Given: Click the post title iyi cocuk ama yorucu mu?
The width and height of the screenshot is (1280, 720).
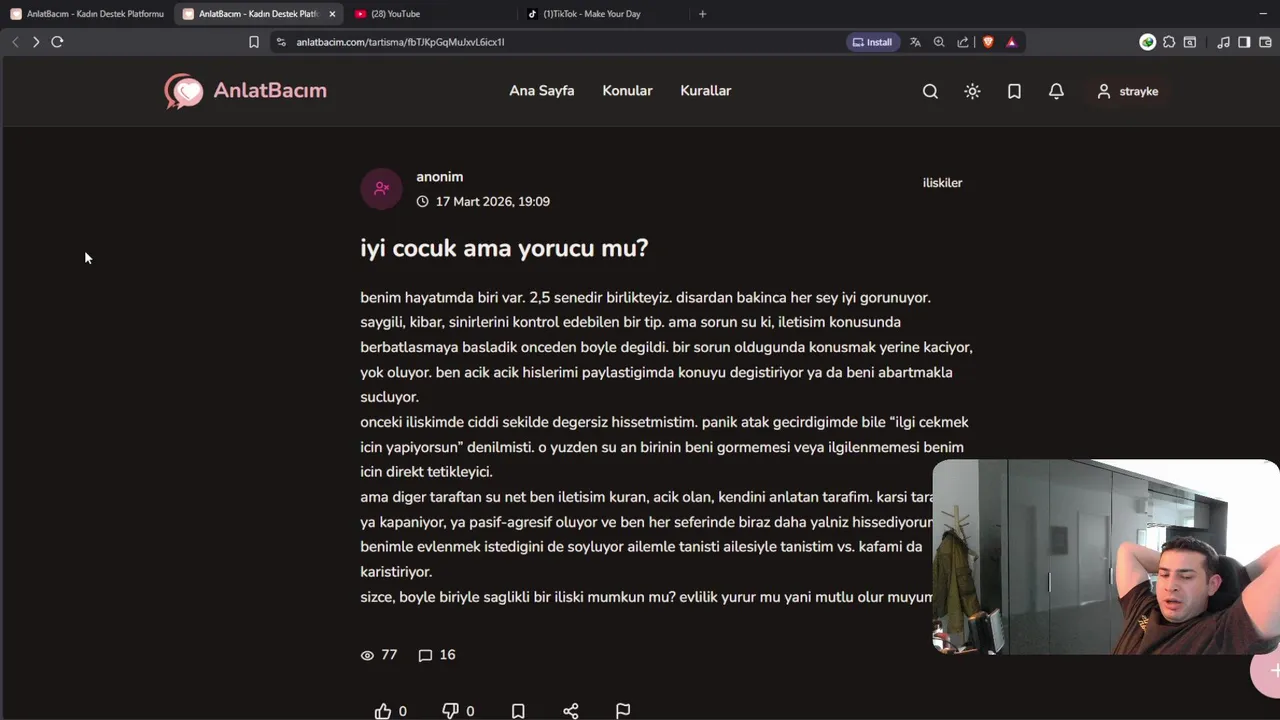Looking at the screenshot, I should 504,248.
